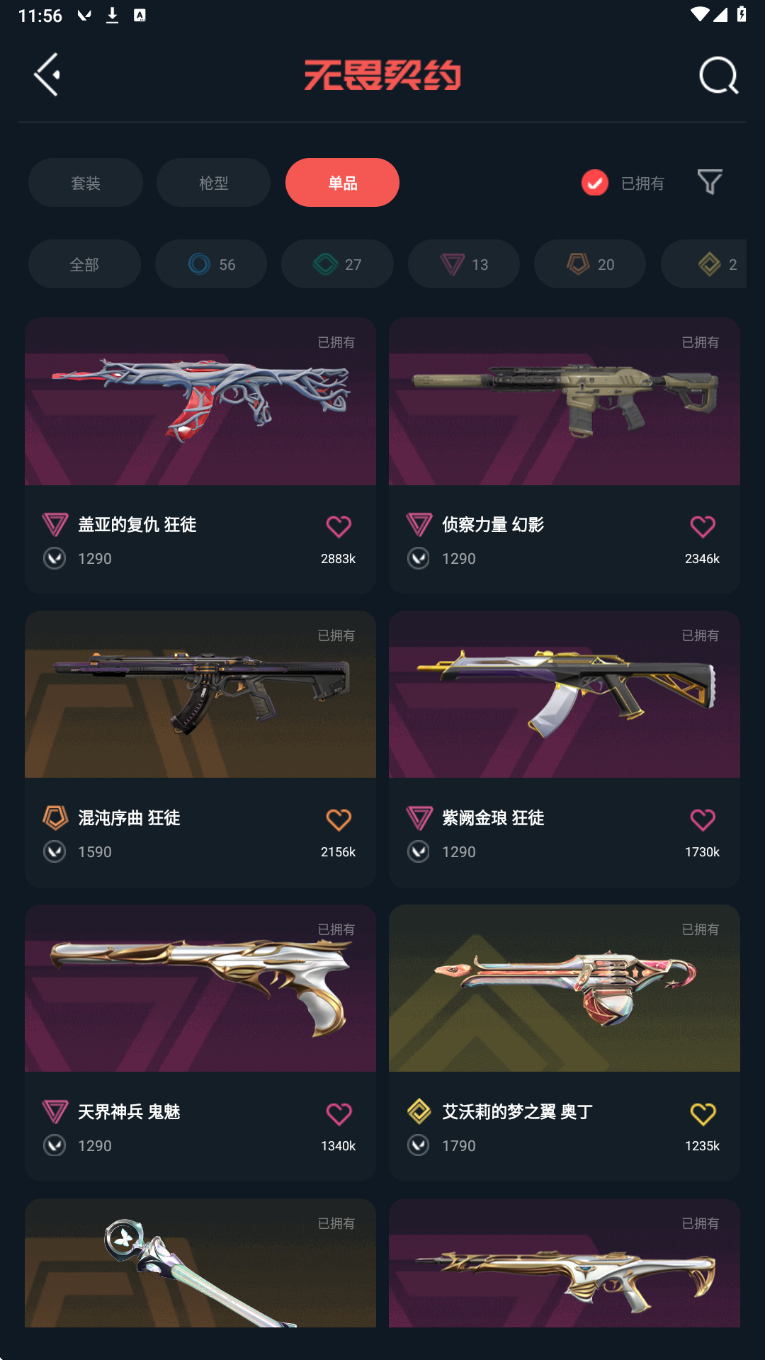Open 盖亚的复仇 狂徒 skin image
The image size is (765, 1360).
tap(200, 401)
